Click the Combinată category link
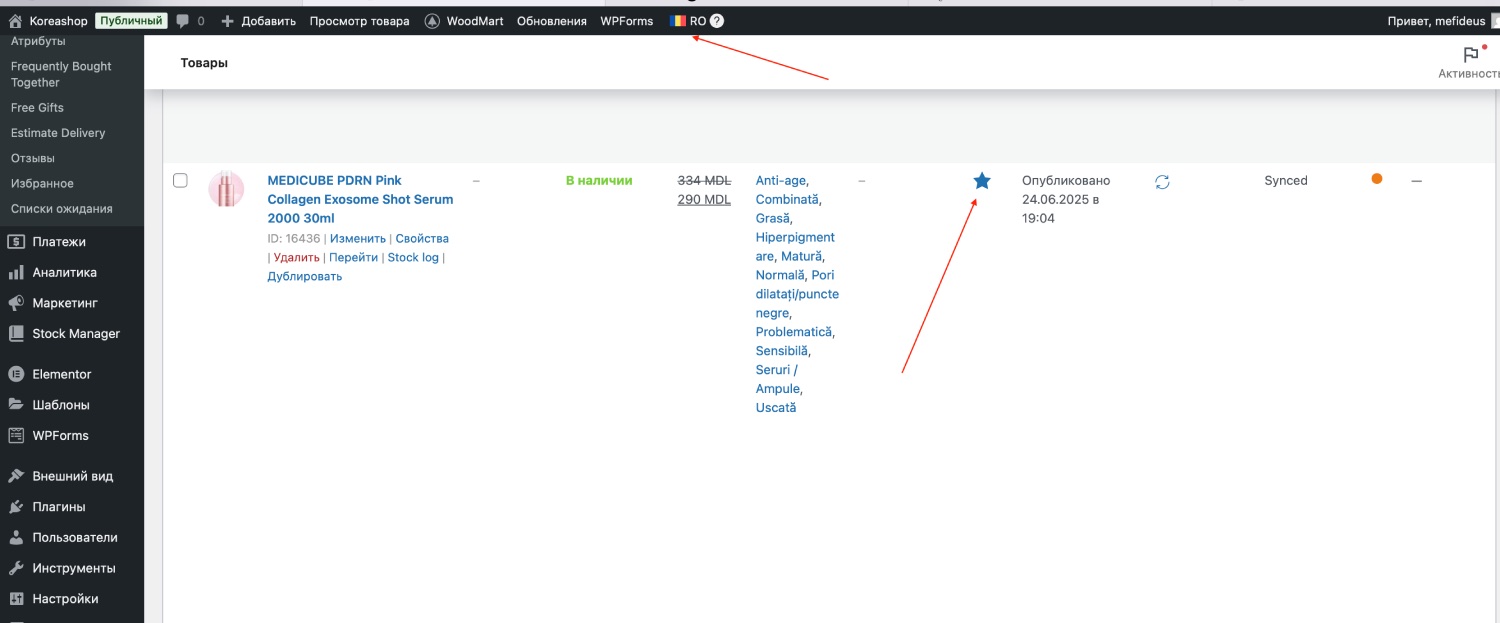The image size is (1500, 623). pos(787,199)
